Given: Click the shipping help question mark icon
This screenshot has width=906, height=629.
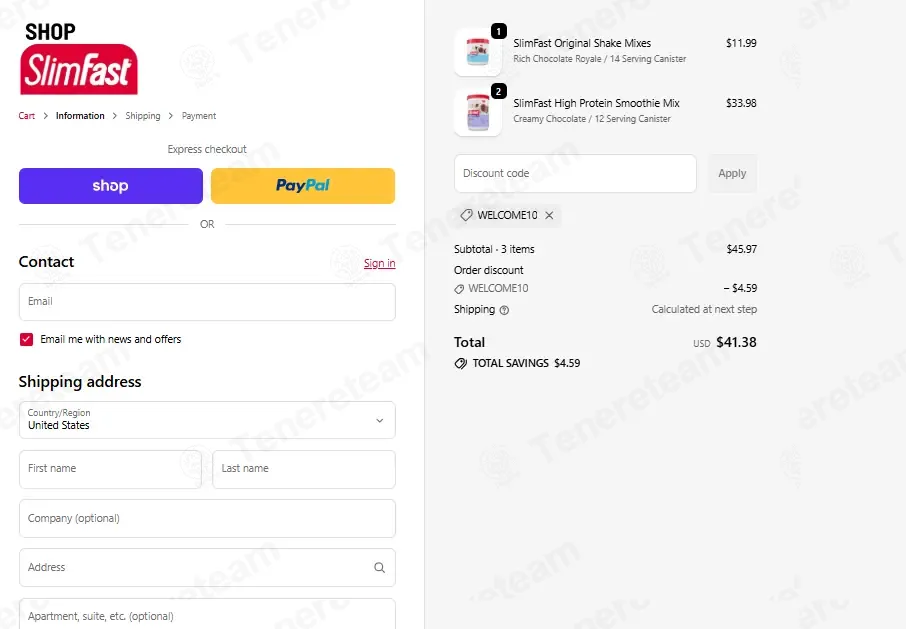Looking at the screenshot, I should point(504,310).
